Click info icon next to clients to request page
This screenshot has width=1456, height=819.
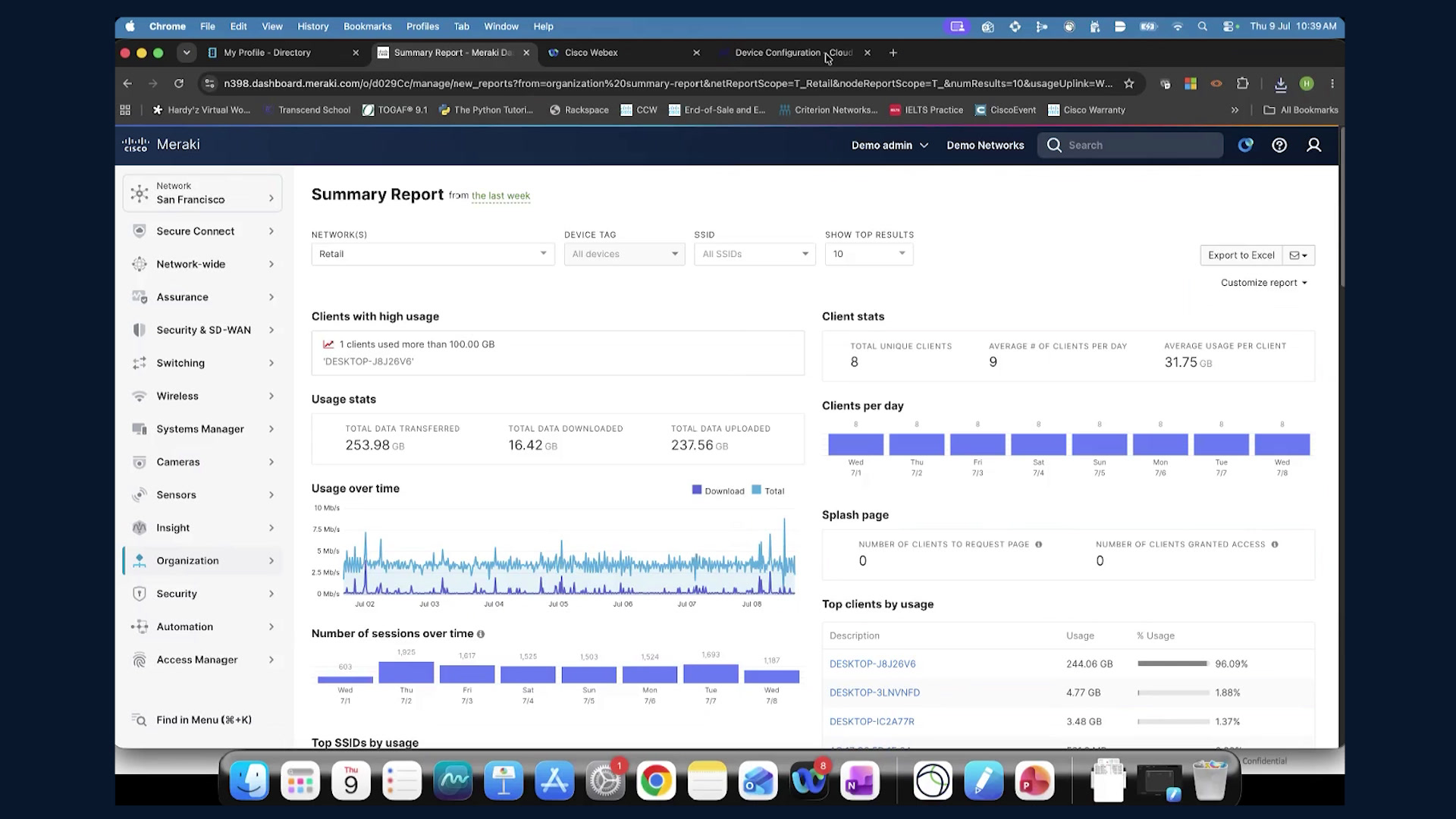[1039, 544]
